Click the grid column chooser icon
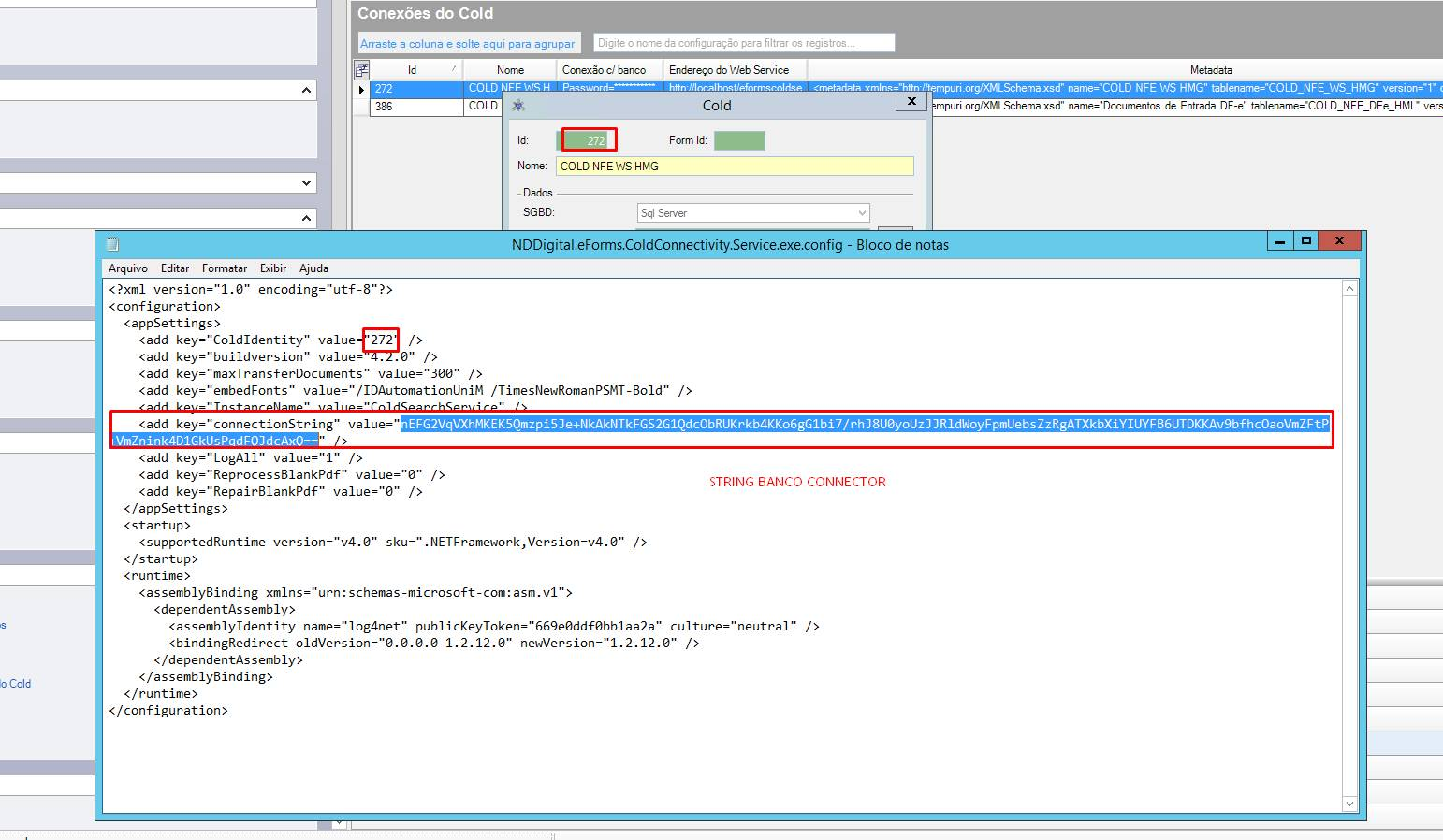Screen dimensions: 1443x840 coord(362,70)
